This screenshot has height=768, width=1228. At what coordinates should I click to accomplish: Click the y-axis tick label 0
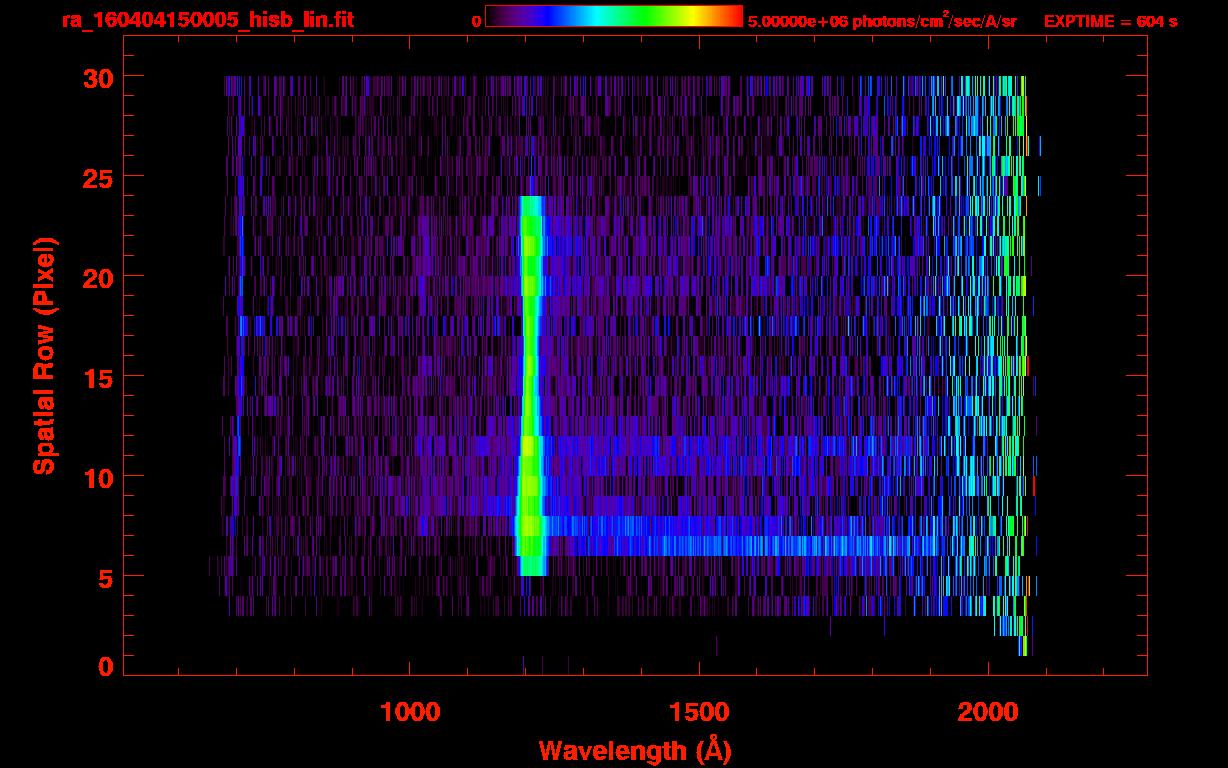[x=105, y=666]
